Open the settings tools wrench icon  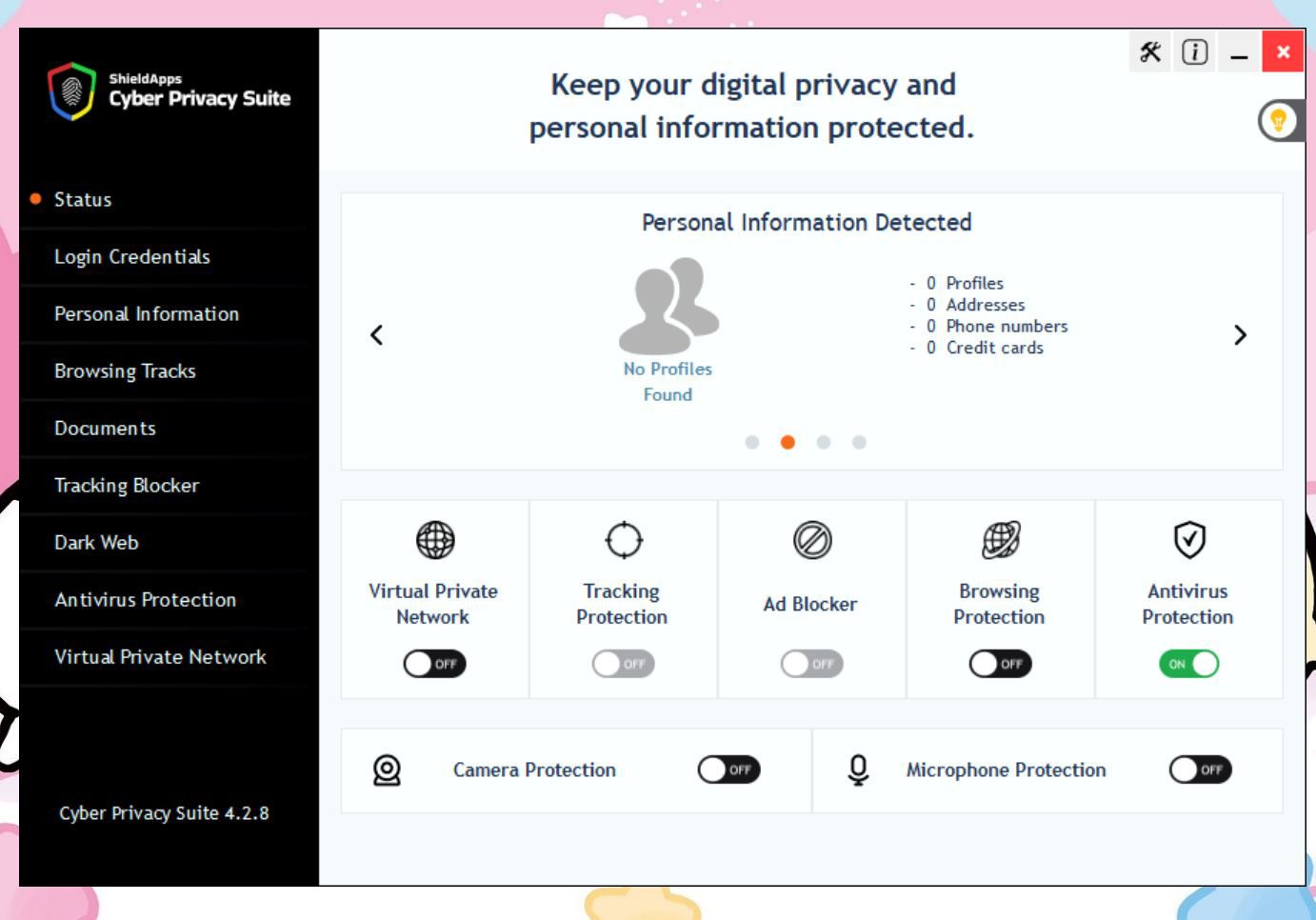click(1150, 52)
